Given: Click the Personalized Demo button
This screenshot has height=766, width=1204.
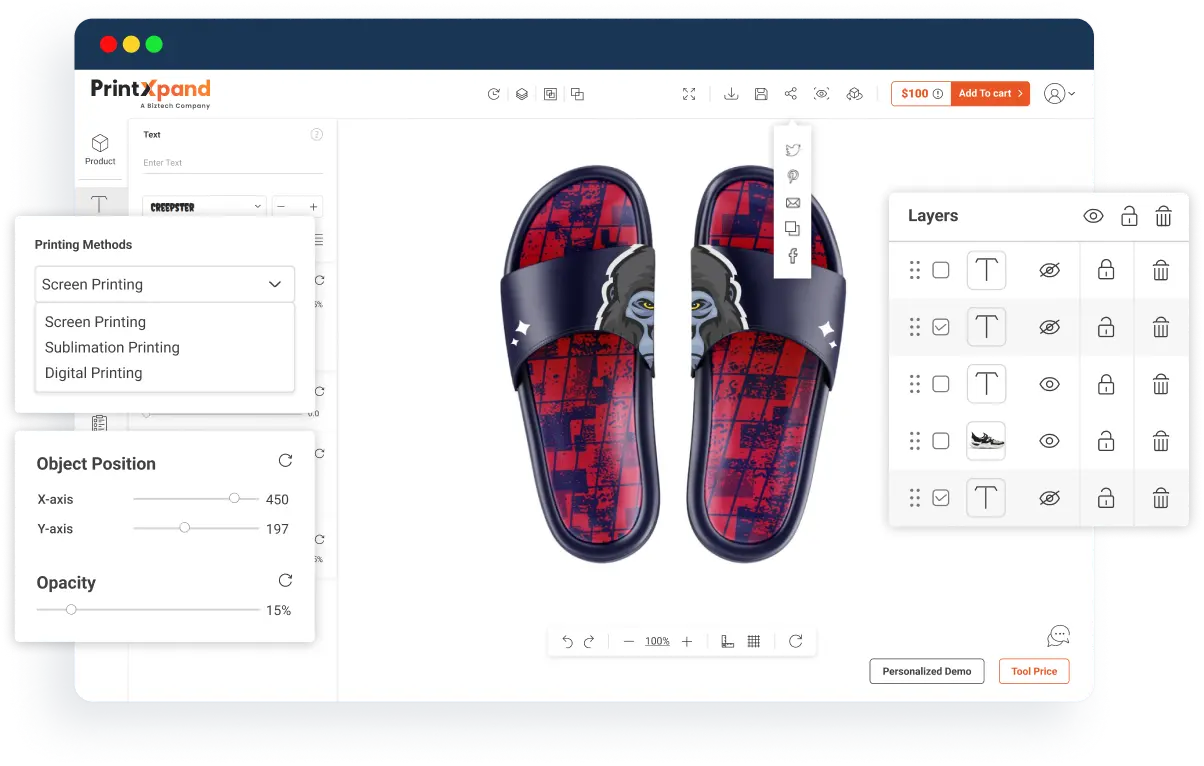Looking at the screenshot, I should pos(927,671).
